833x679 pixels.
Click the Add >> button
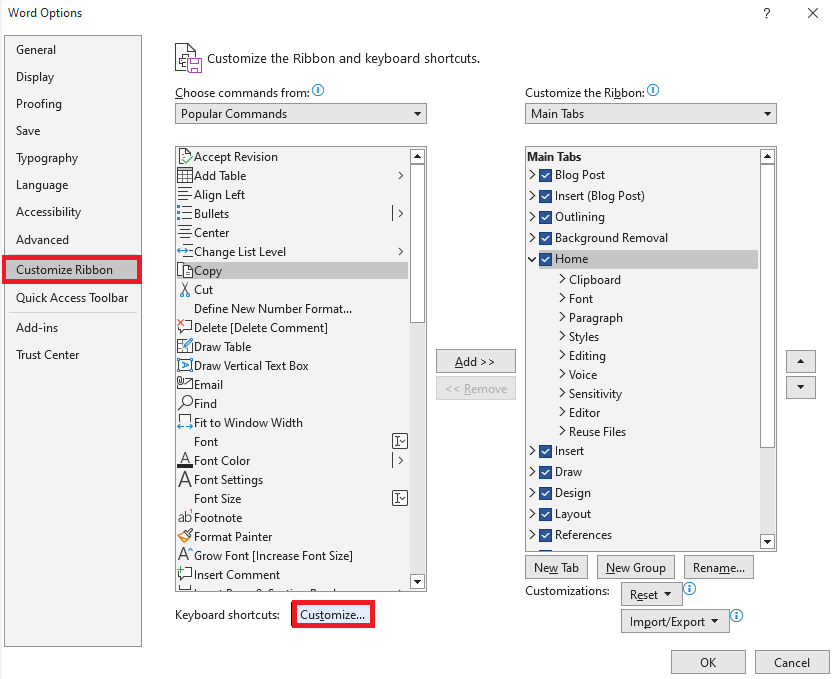pos(475,361)
